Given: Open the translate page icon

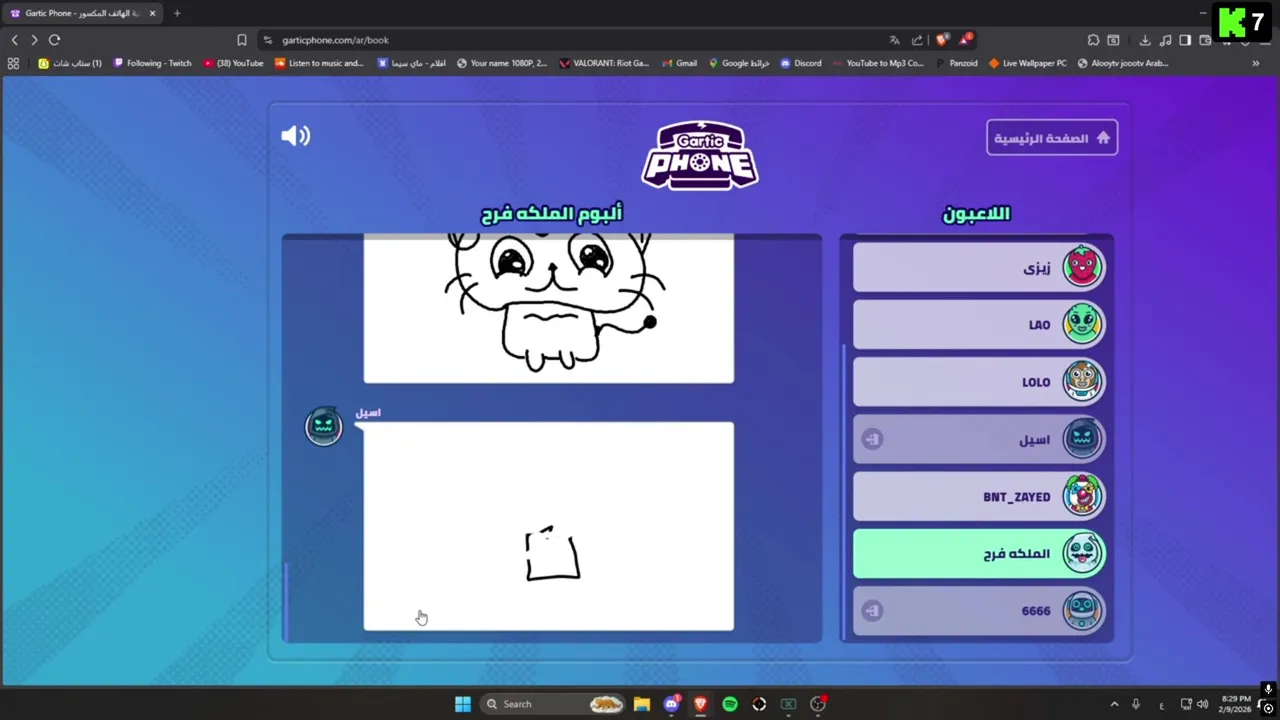Looking at the screenshot, I should [894, 40].
